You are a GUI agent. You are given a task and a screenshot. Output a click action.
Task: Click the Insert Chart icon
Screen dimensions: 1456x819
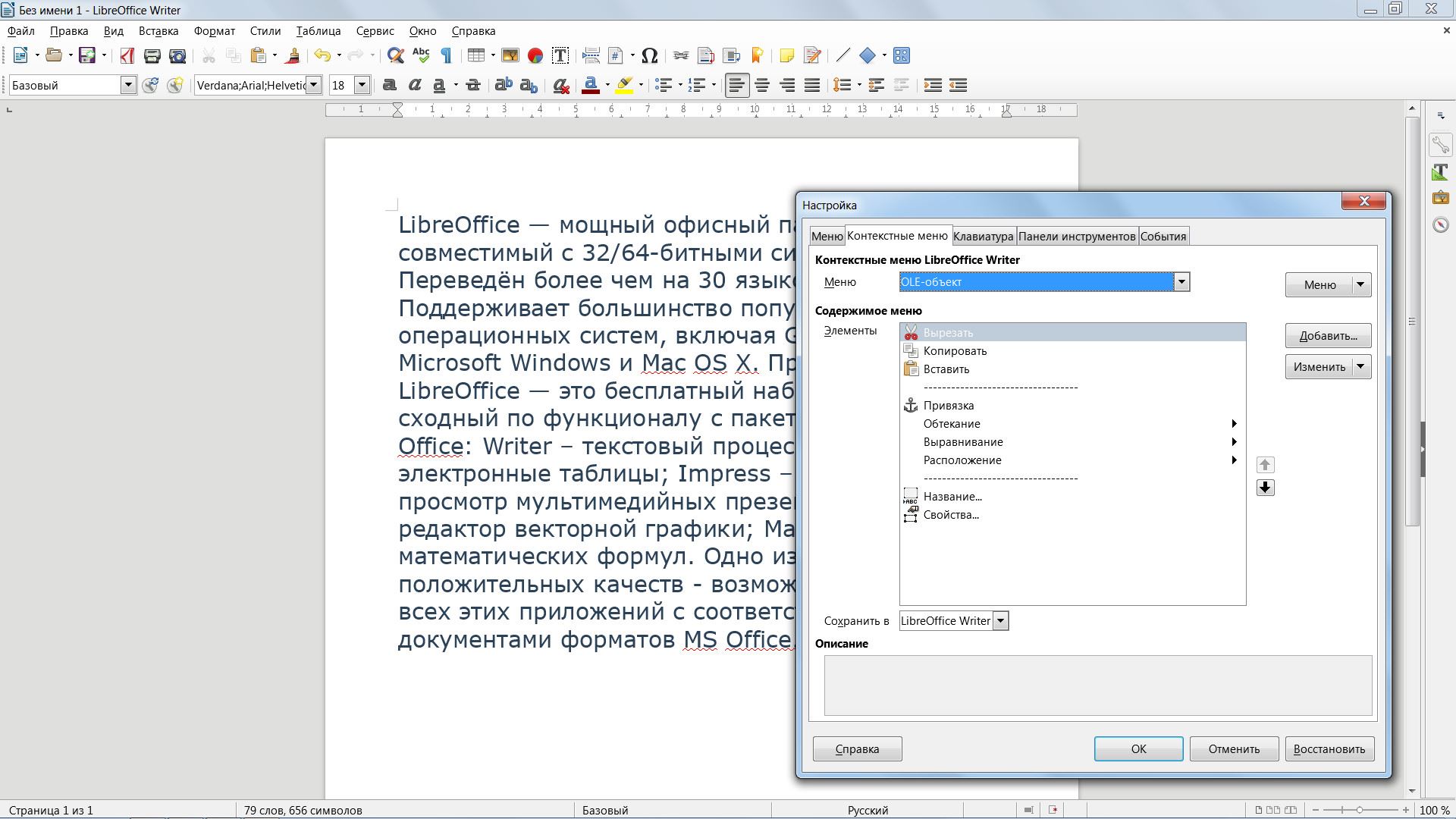click(x=535, y=55)
